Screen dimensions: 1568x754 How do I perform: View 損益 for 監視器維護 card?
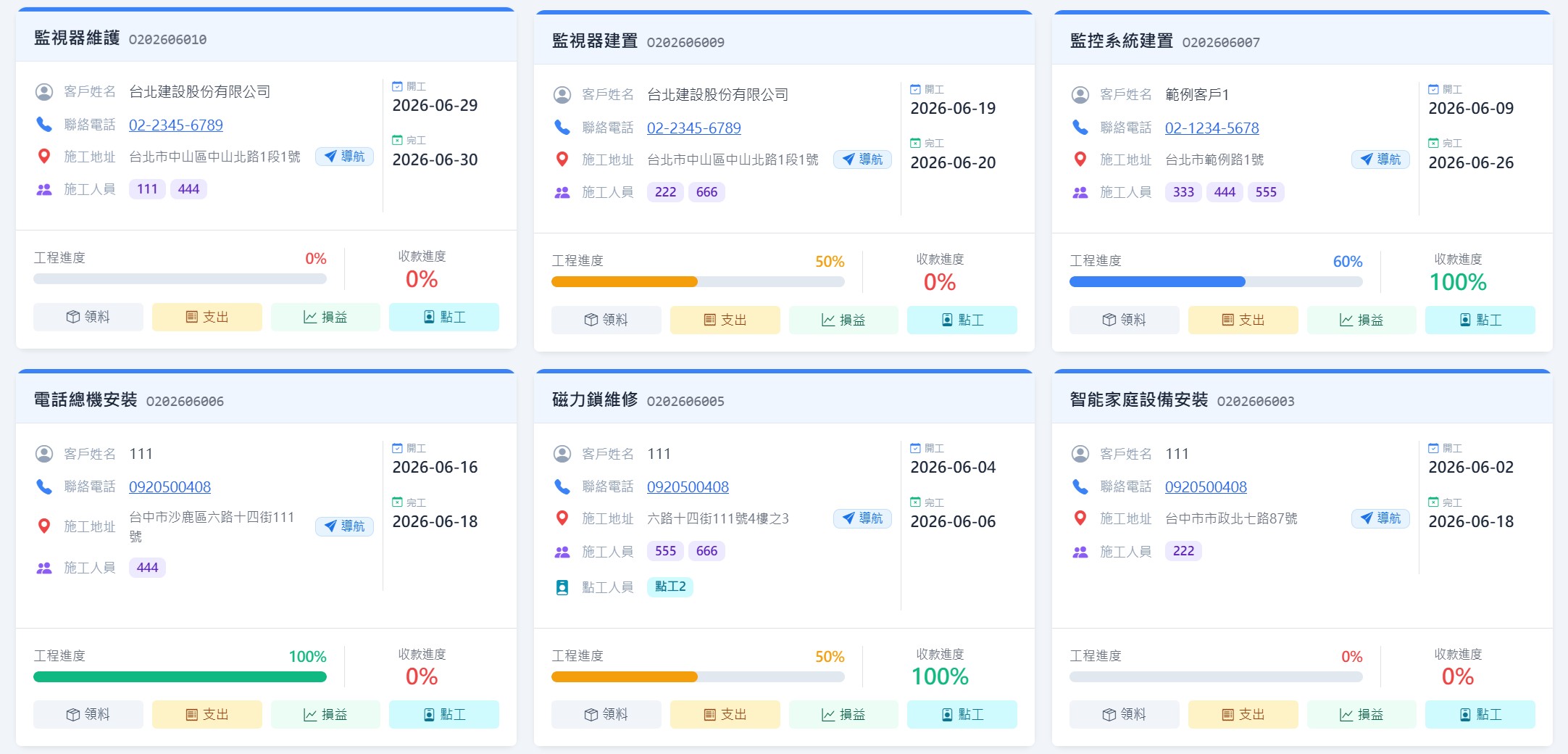click(x=325, y=317)
